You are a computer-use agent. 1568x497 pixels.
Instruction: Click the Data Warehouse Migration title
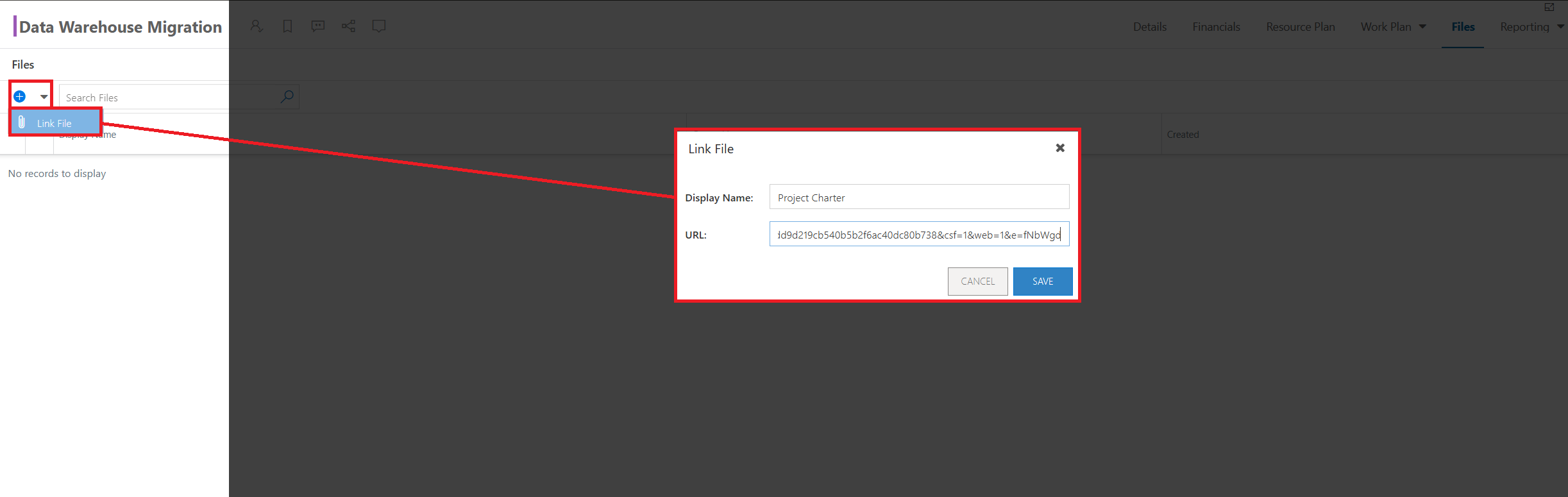(x=121, y=27)
